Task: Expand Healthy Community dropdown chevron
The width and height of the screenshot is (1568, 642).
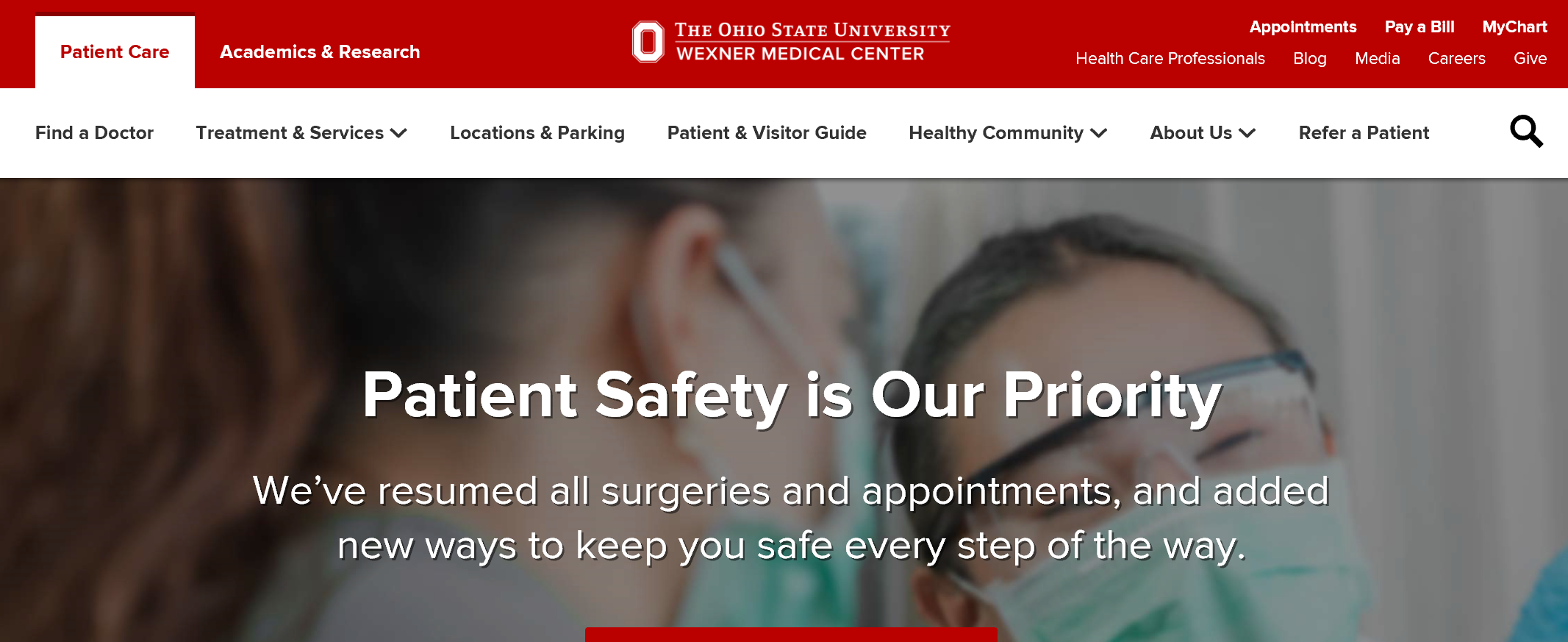Action: tap(1099, 133)
